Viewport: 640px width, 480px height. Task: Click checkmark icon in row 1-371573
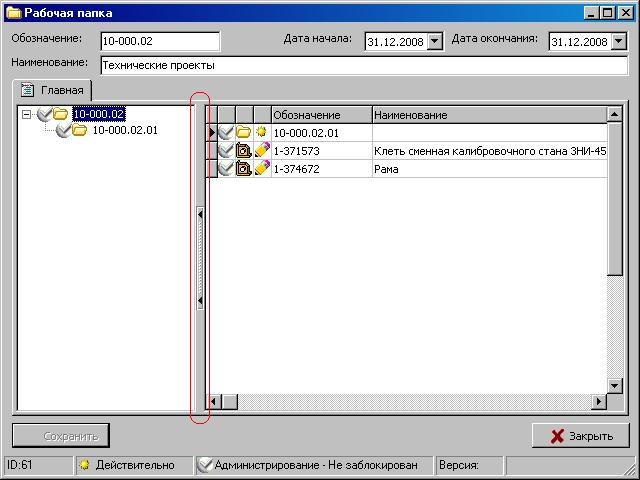(226, 151)
